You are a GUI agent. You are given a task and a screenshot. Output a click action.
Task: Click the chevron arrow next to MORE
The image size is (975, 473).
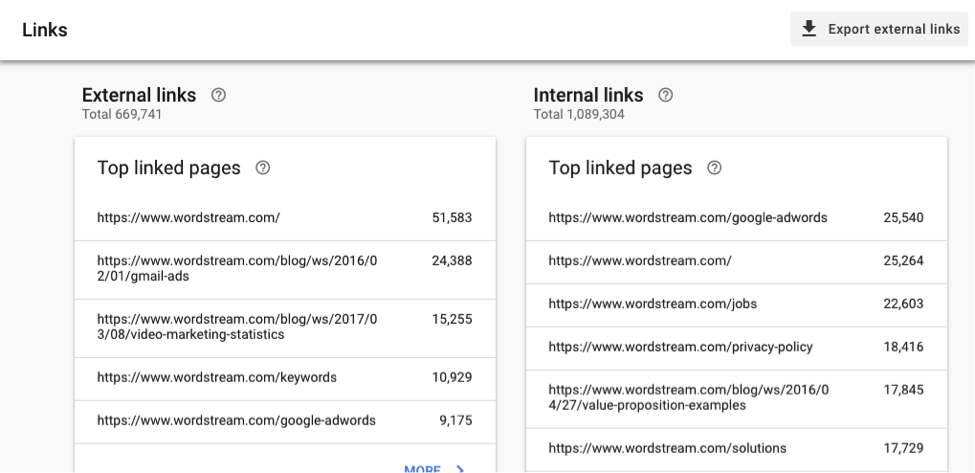[459, 468]
